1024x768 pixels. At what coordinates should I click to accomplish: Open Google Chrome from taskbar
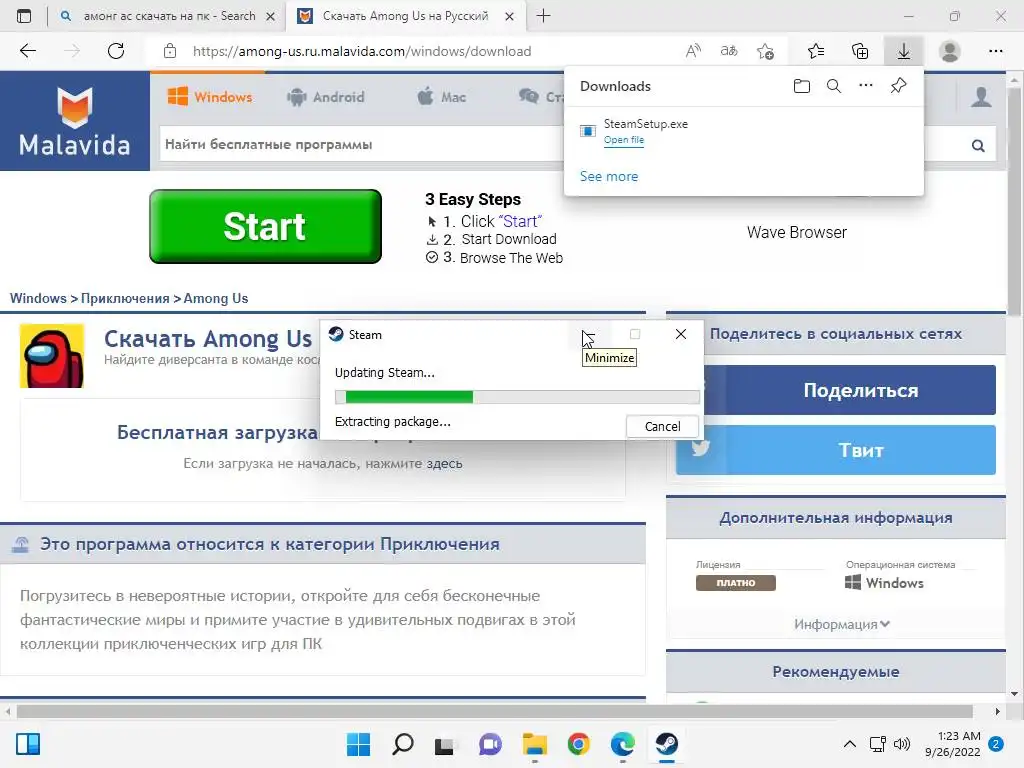[x=579, y=744]
